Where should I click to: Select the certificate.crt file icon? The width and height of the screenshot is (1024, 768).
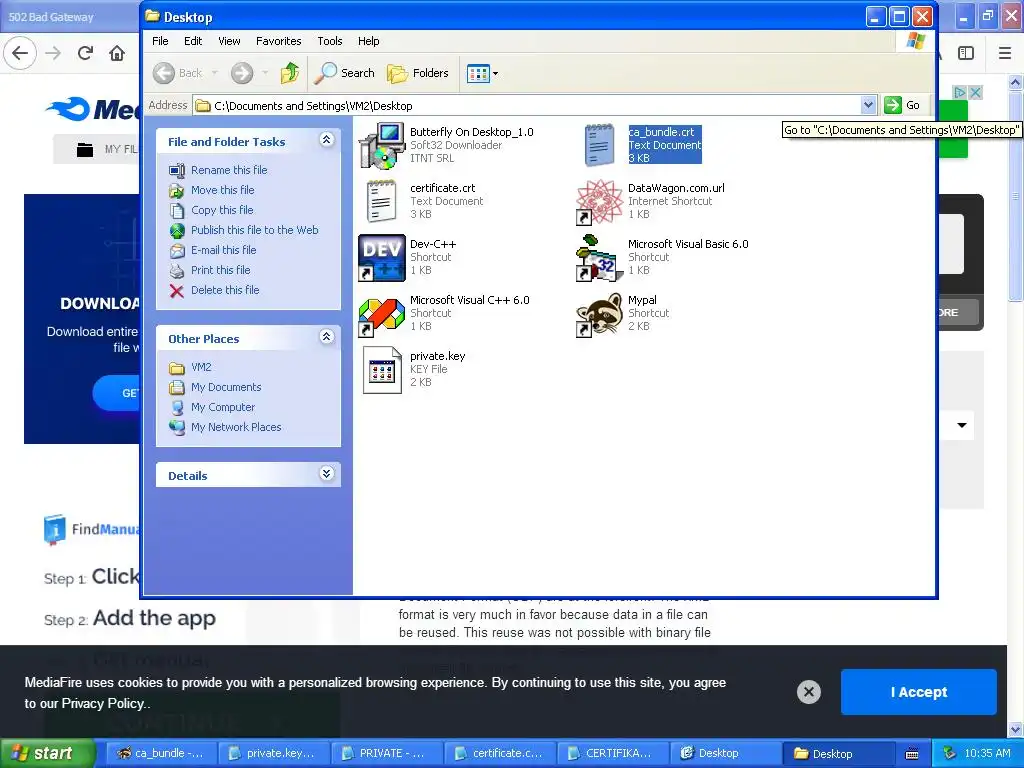click(381, 201)
